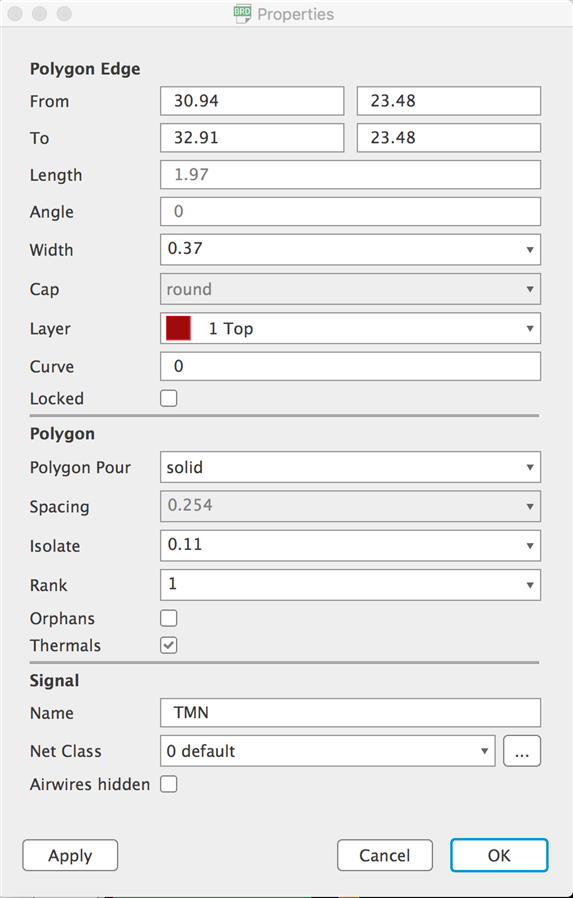The width and height of the screenshot is (573, 898).
Task: Click the signal Name field TMN
Action: tap(350, 712)
